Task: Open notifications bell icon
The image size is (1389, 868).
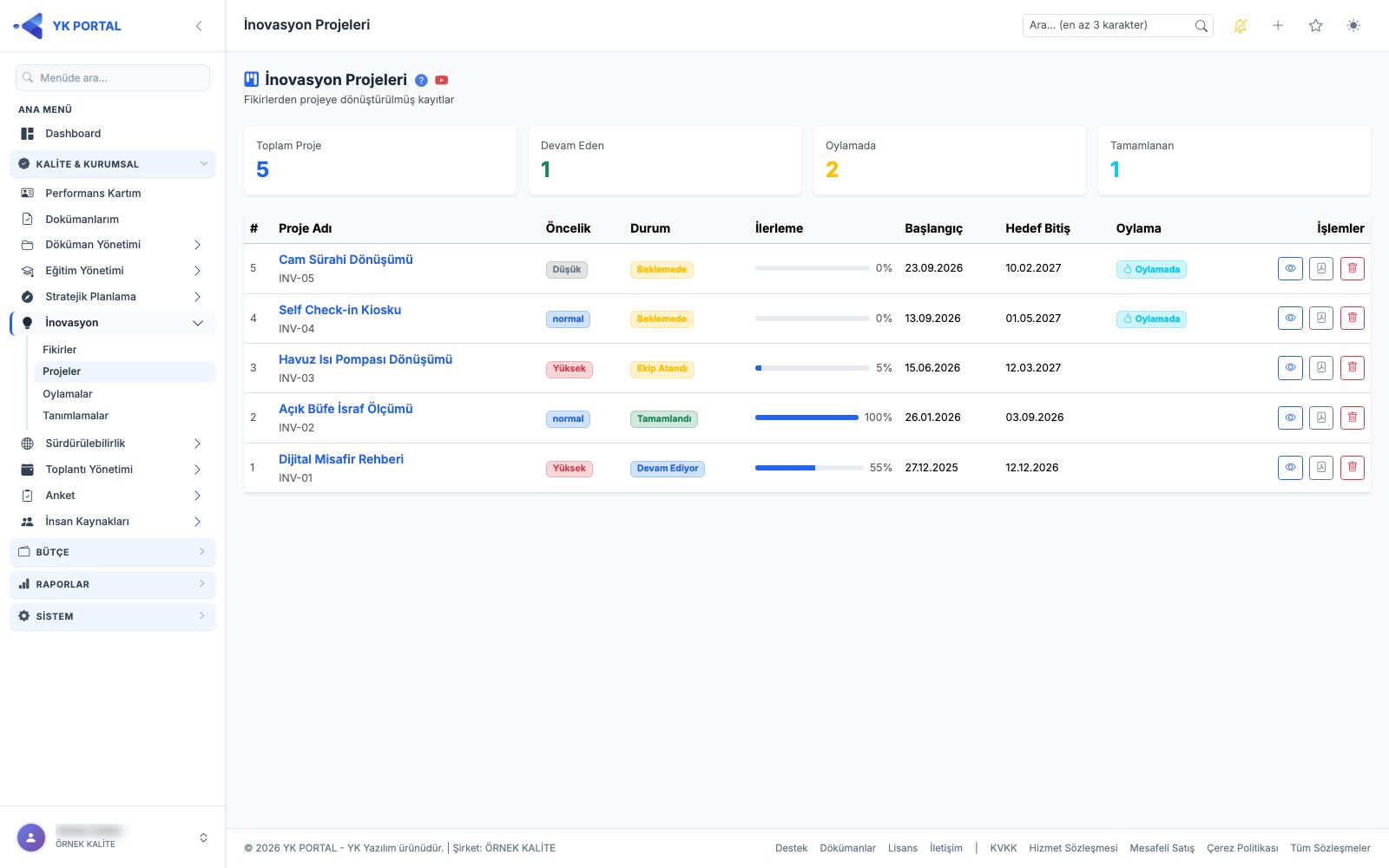Action: (x=1241, y=26)
